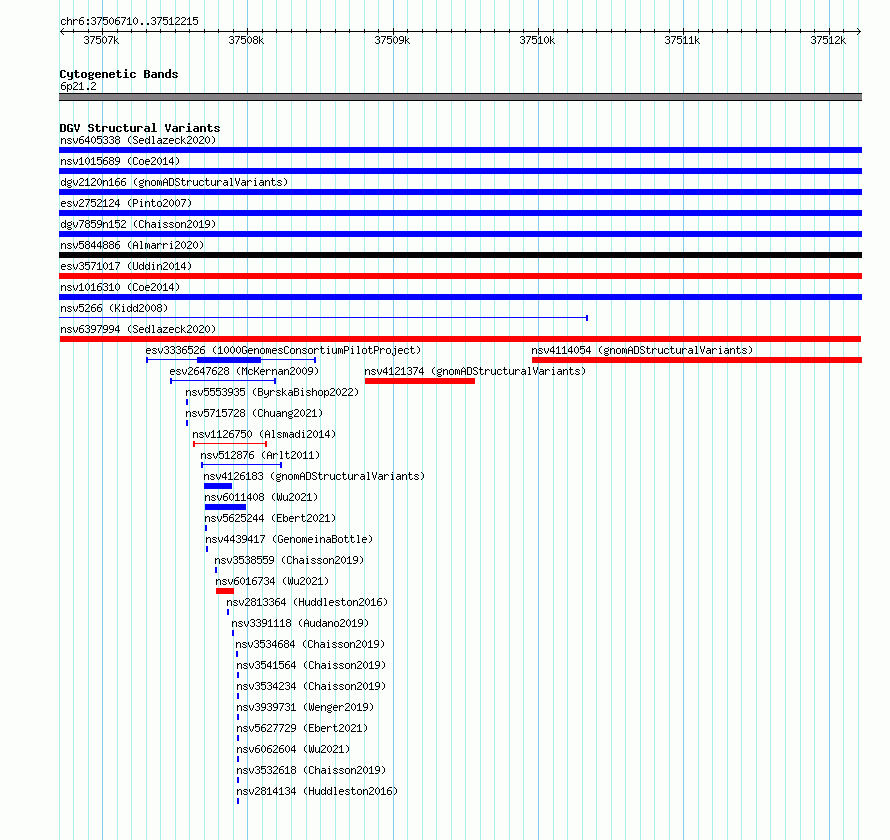Click the 37507k ruler label
This screenshot has width=890, height=840.
click(x=101, y=40)
